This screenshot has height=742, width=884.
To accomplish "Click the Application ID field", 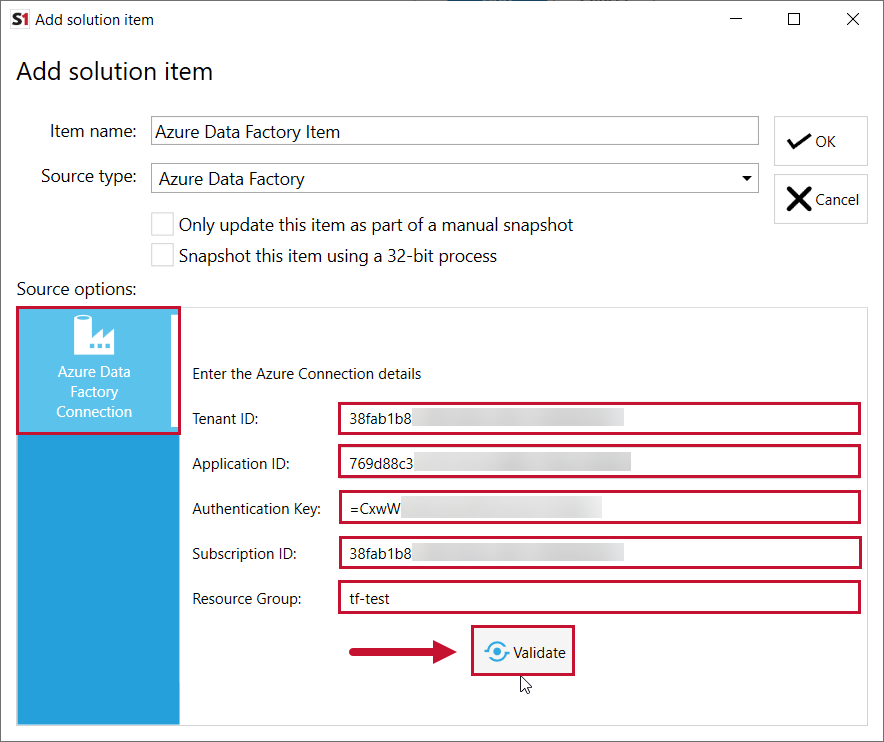I will pos(599,462).
